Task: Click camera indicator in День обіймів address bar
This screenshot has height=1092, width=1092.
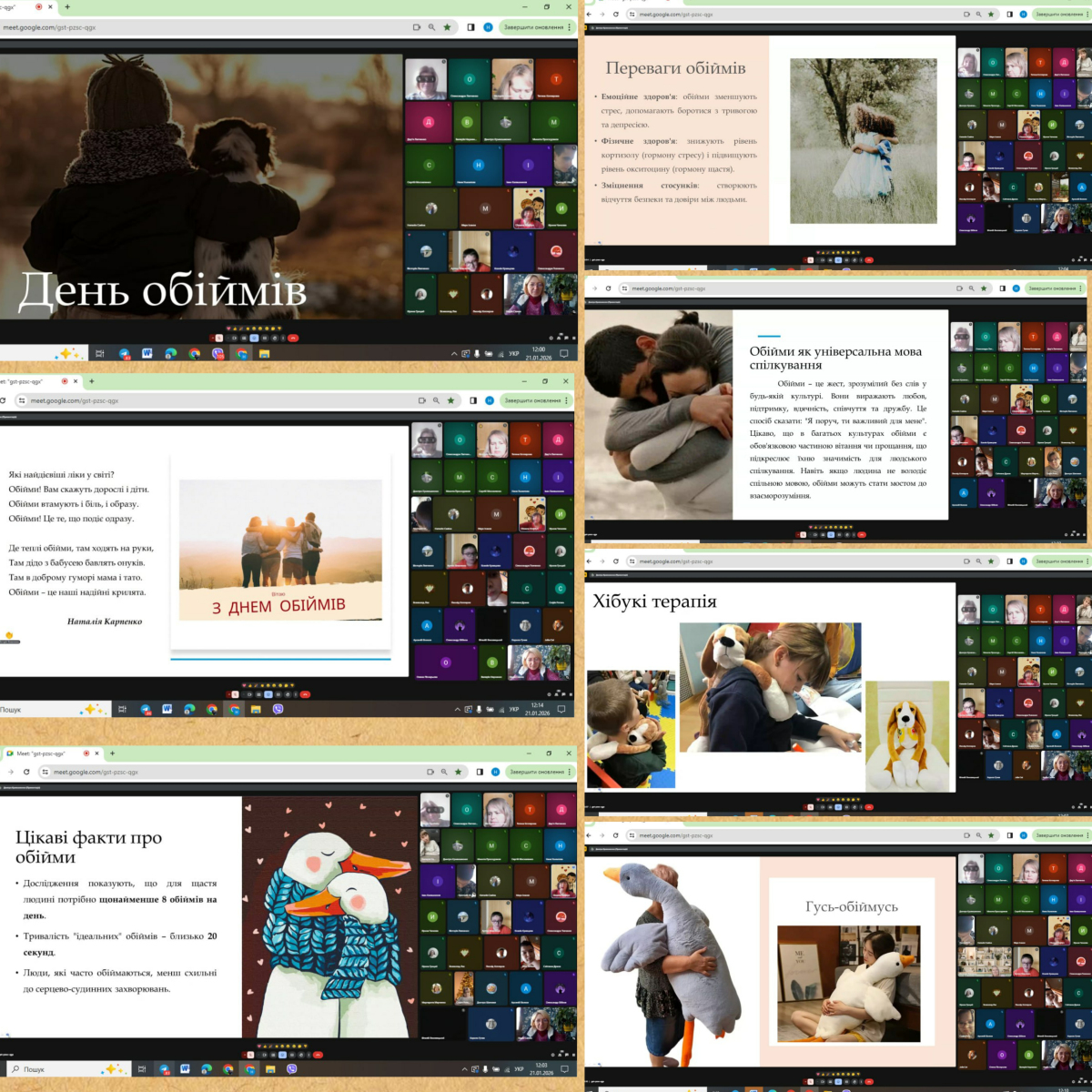Action: 417,27
